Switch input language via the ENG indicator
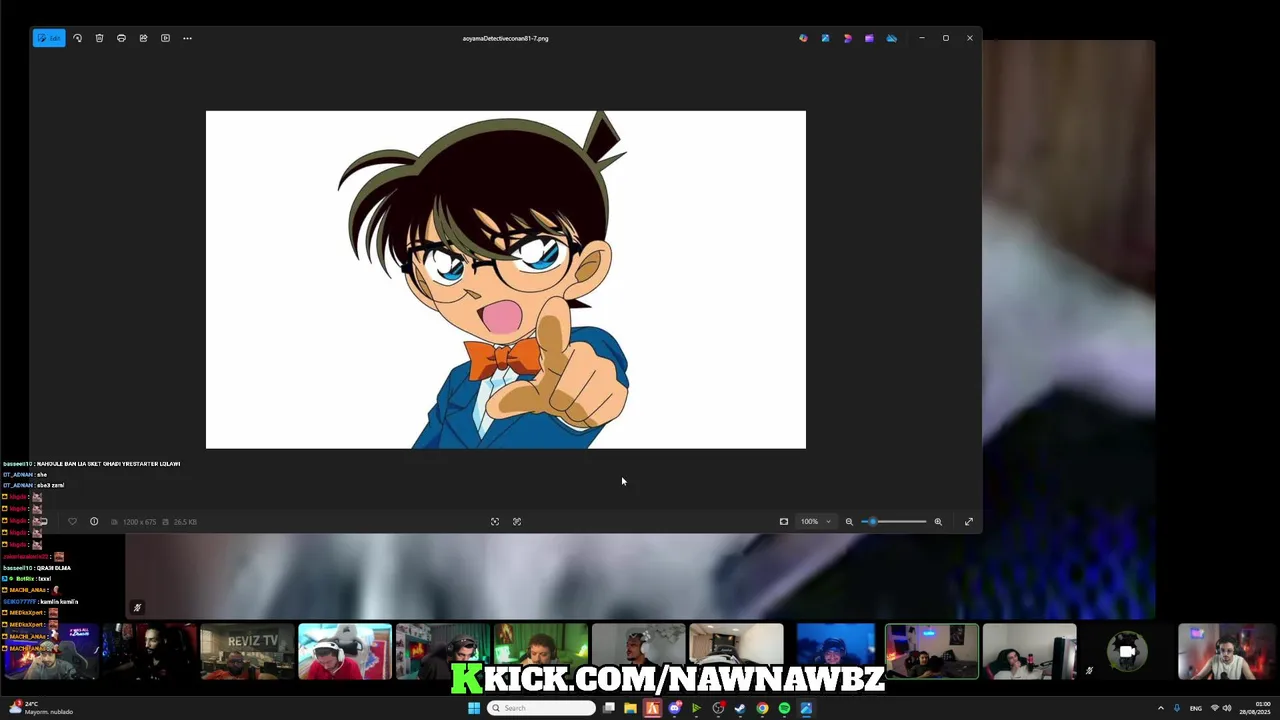The image size is (1280, 720). point(1195,708)
